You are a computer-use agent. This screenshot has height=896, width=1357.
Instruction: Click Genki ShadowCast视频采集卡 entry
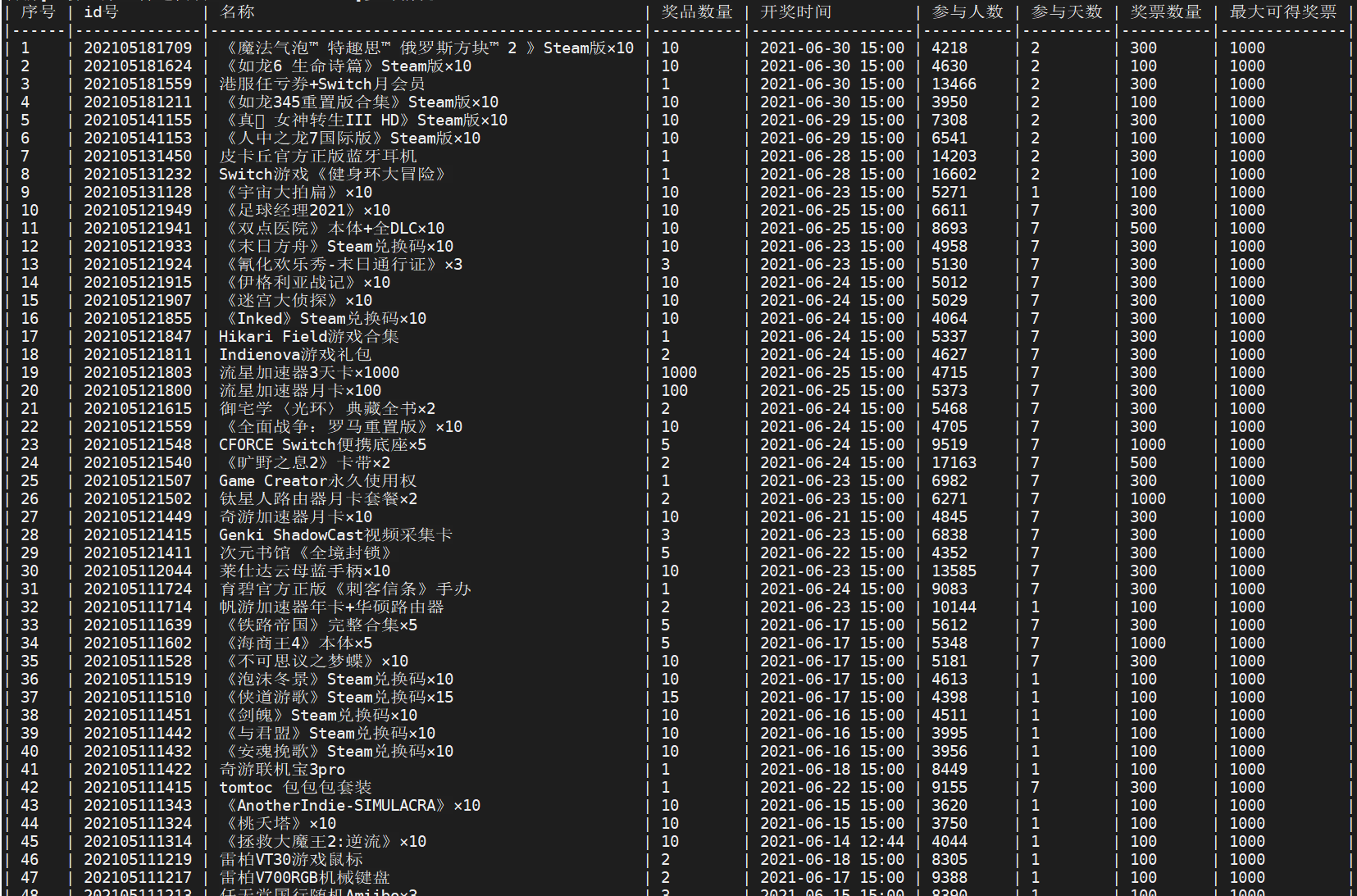[x=336, y=535]
